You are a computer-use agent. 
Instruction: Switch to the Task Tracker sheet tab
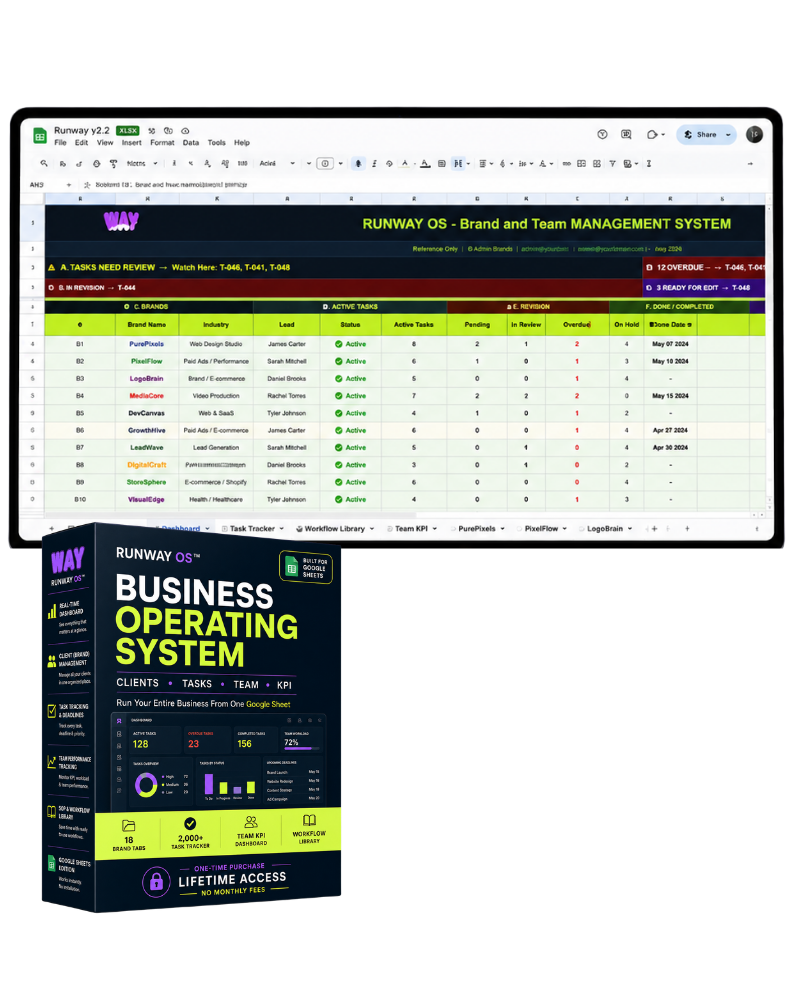(x=252, y=529)
